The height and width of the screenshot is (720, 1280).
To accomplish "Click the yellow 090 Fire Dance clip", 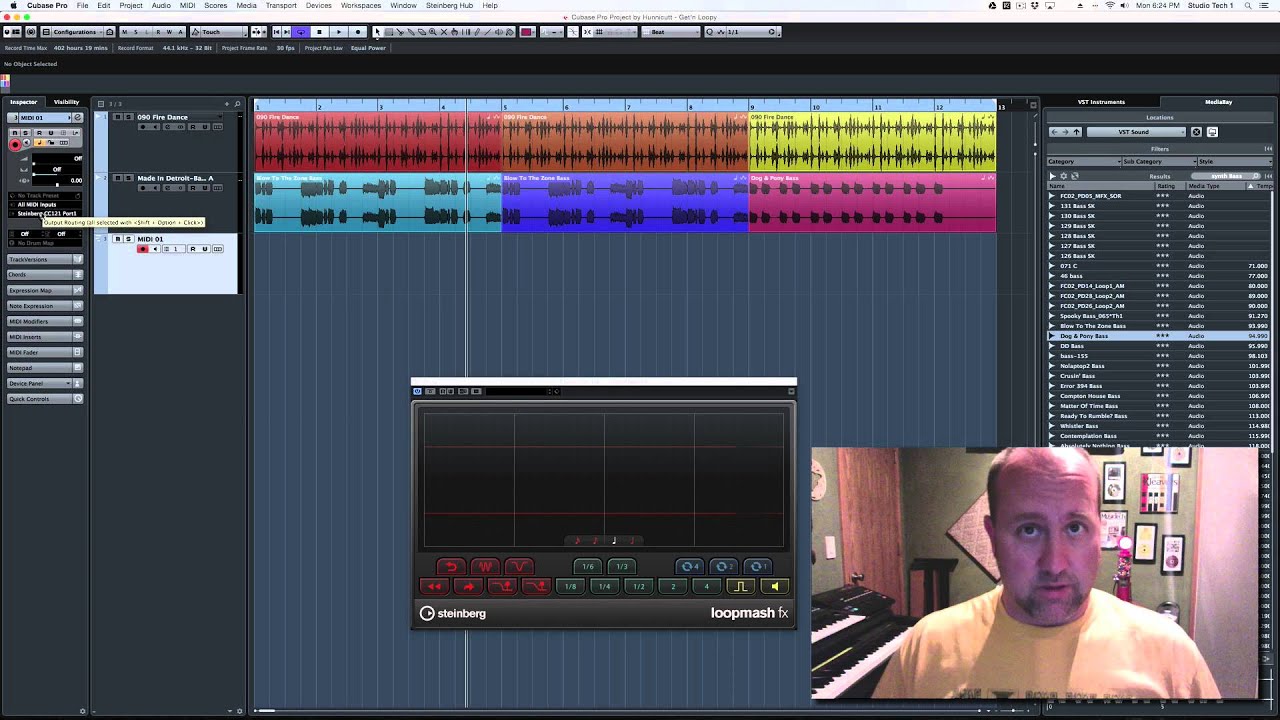I will [872, 141].
